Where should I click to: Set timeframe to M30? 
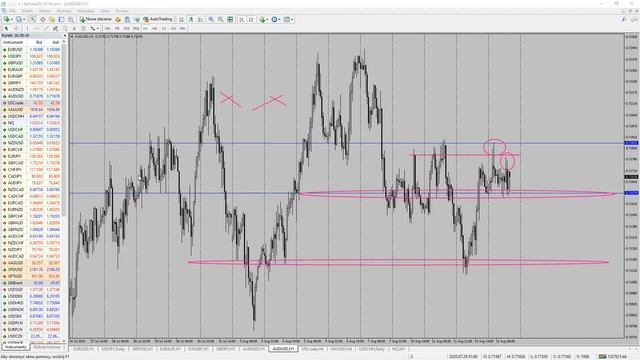(136, 28)
